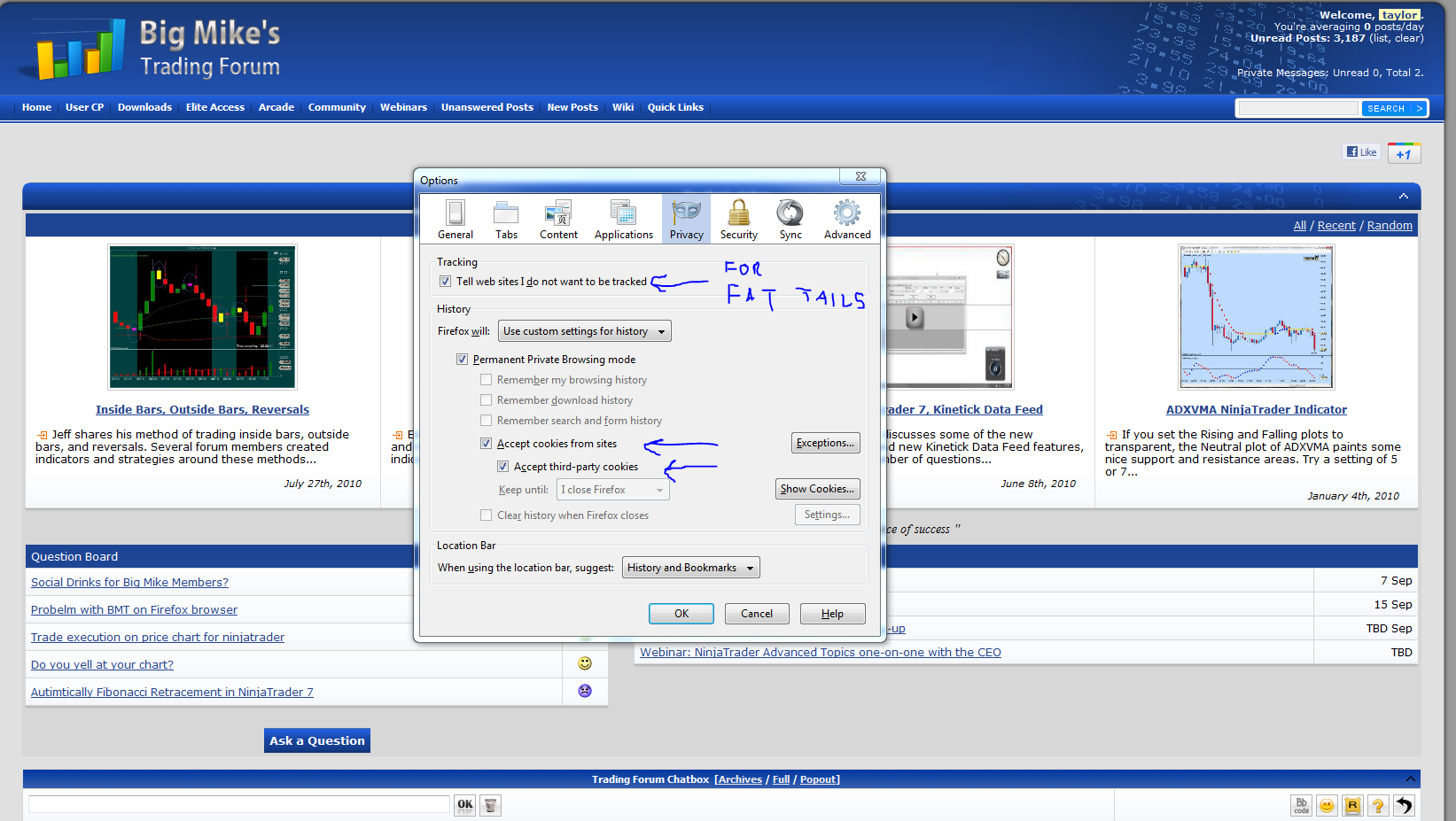Toggle Permanent Private Browsing mode checkbox
Screen dimensions: 1456x821
click(462, 360)
